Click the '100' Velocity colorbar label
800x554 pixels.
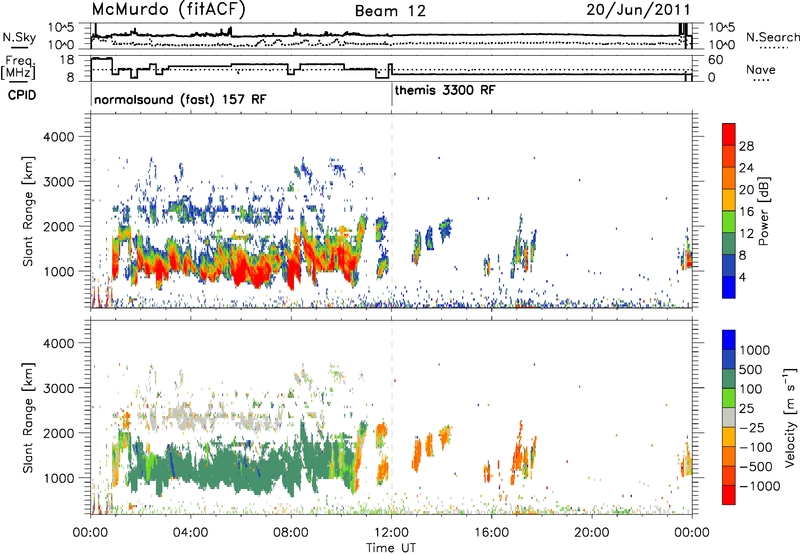751,389
